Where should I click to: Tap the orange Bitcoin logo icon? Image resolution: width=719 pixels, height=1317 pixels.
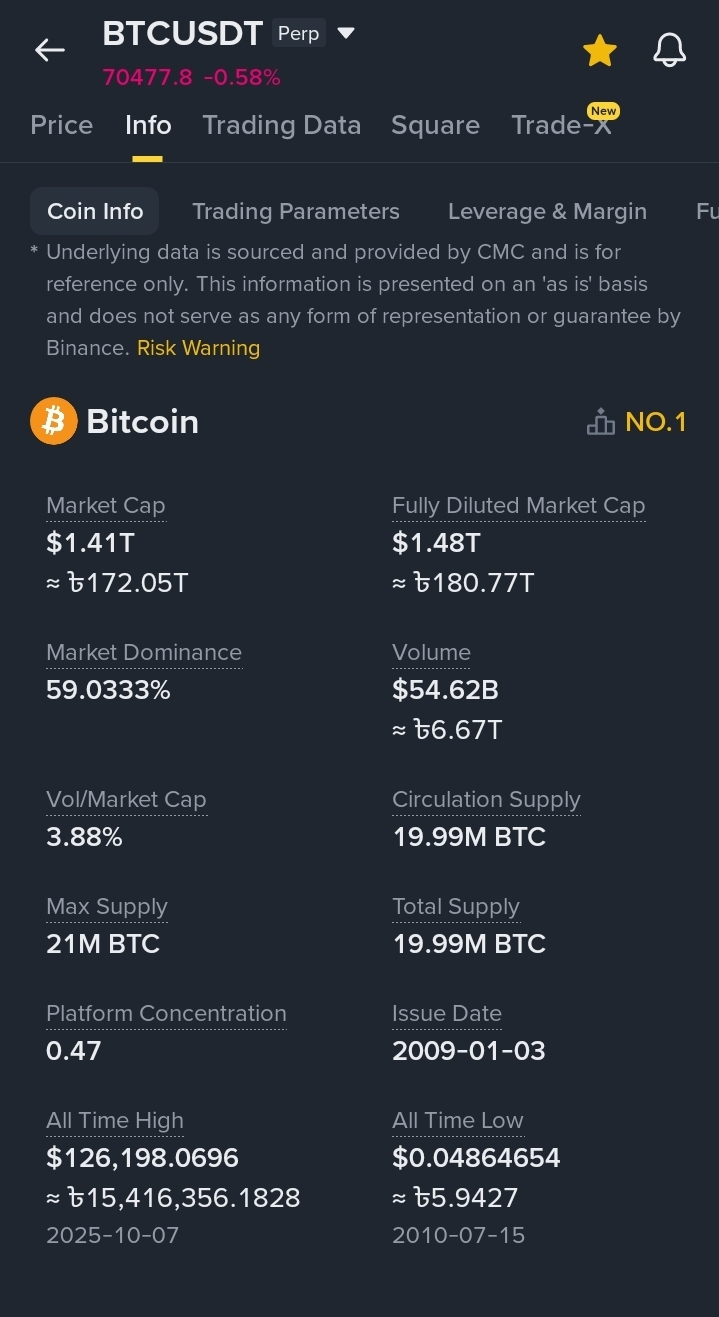pos(54,421)
